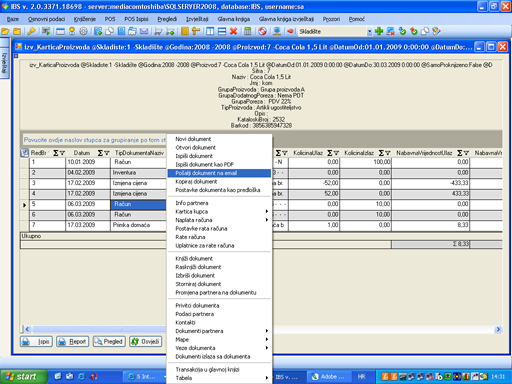This screenshot has width=512, height=384.
Task: Click the person badge toolbar icon
Action: tap(72, 31)
